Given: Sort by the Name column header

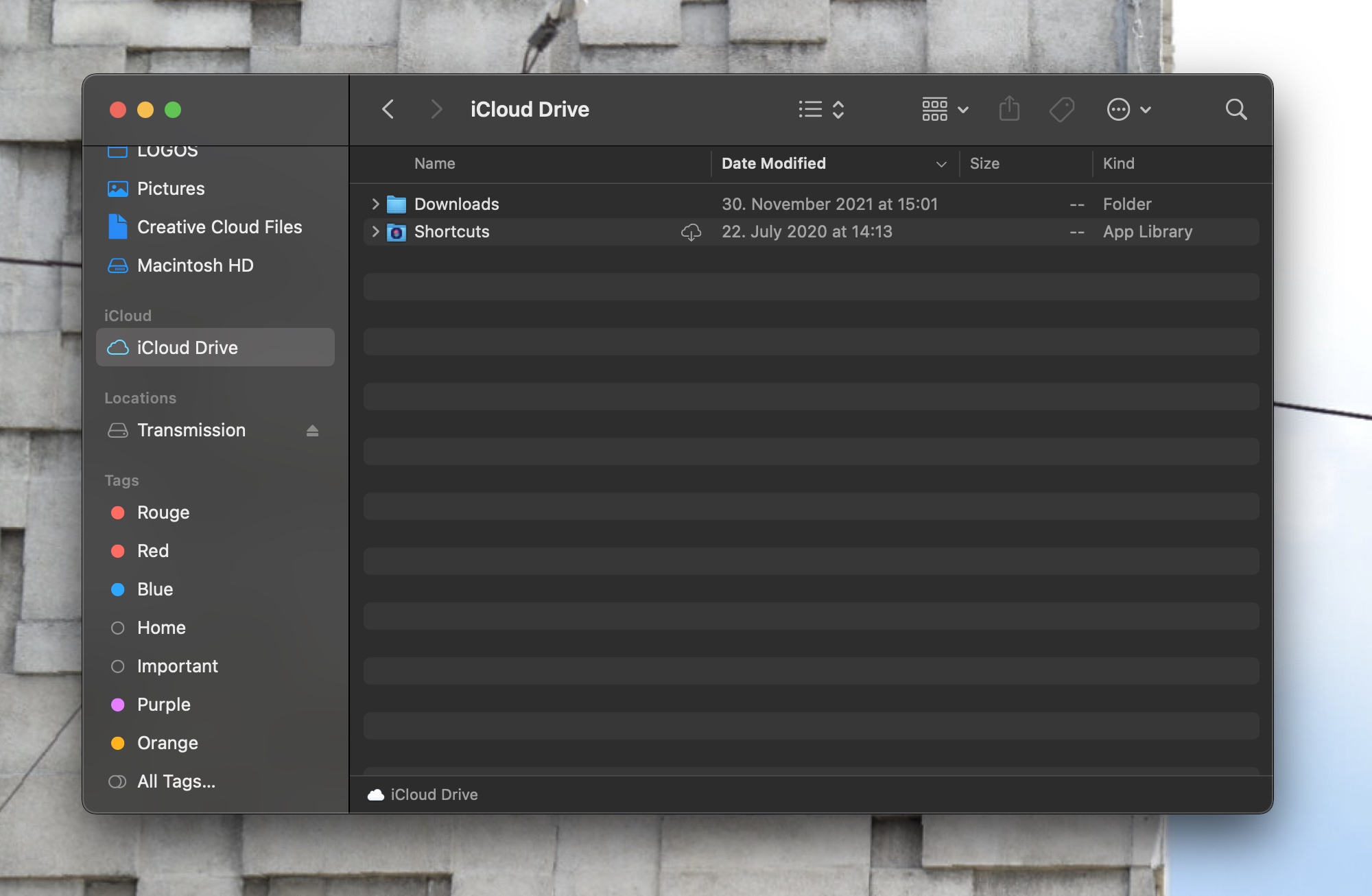Looking at the screenshot, I should (x=435, y=163).
